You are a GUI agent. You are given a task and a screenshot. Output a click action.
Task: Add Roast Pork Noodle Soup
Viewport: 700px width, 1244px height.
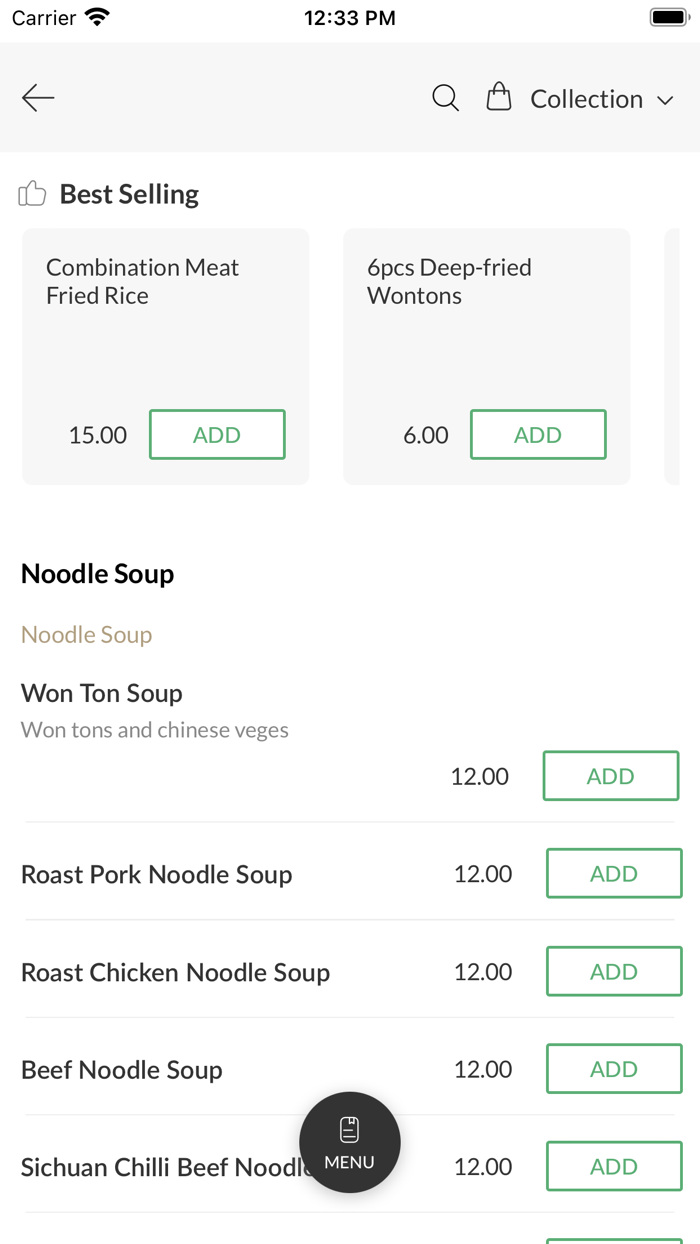(x=613, y=874)
